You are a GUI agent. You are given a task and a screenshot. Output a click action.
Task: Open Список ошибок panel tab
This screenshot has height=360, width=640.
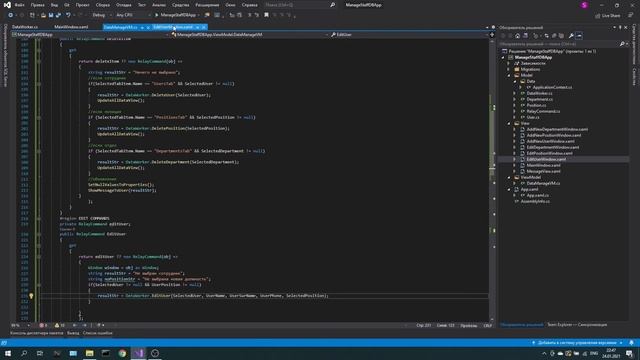point(98,333)
